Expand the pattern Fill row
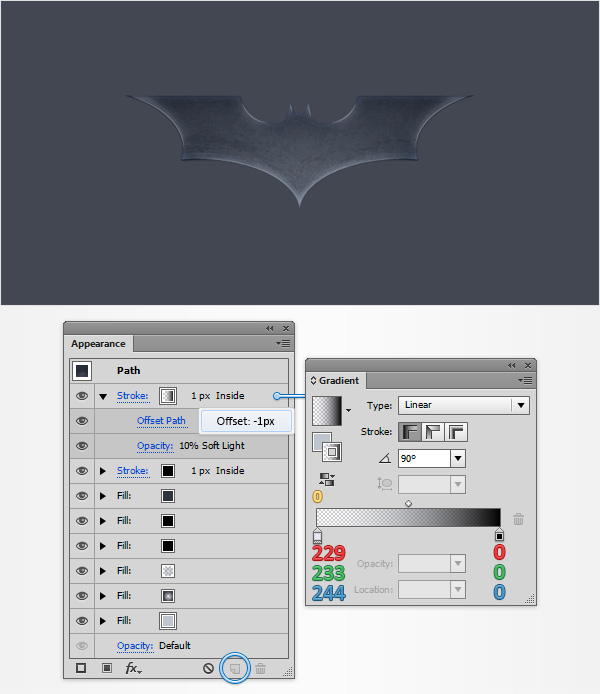 click(x=103, y=571)
